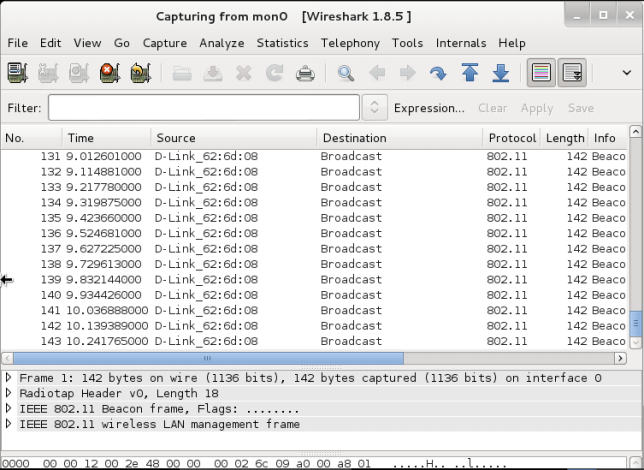Toggle packet list colorization
The image size is (644, 470).
541,73
